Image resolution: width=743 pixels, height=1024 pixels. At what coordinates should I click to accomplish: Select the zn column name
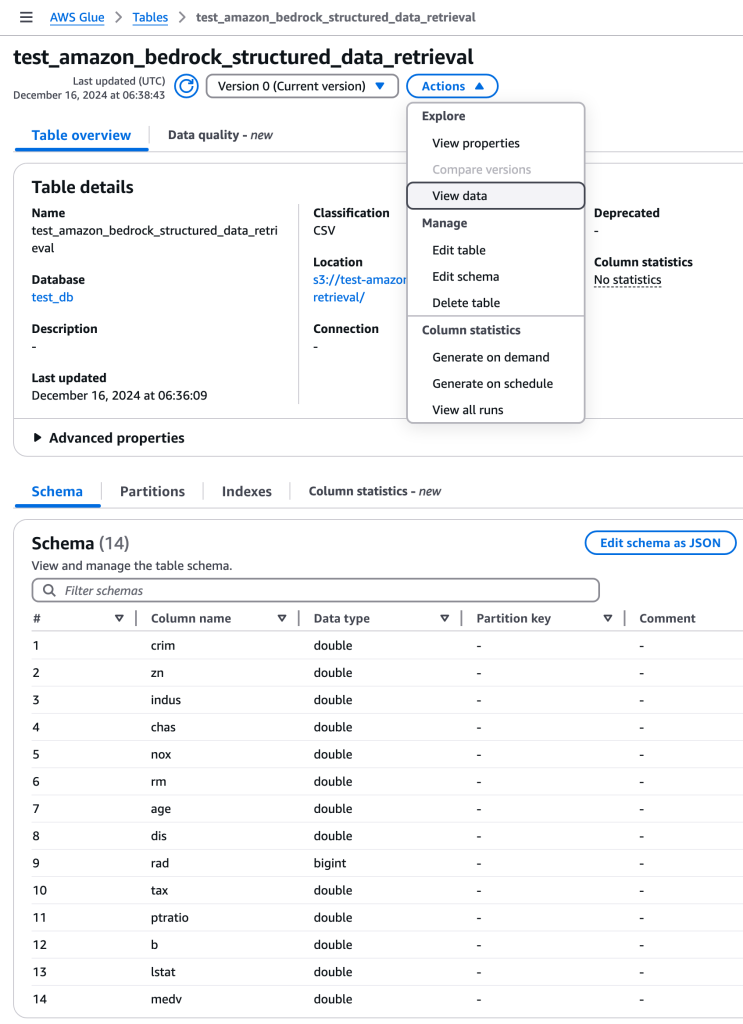157,673
